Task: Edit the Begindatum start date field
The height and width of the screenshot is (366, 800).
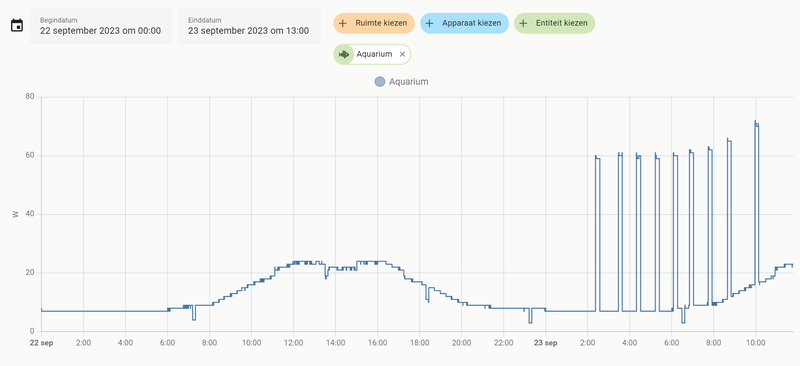Action: click(x=101, y=26)
